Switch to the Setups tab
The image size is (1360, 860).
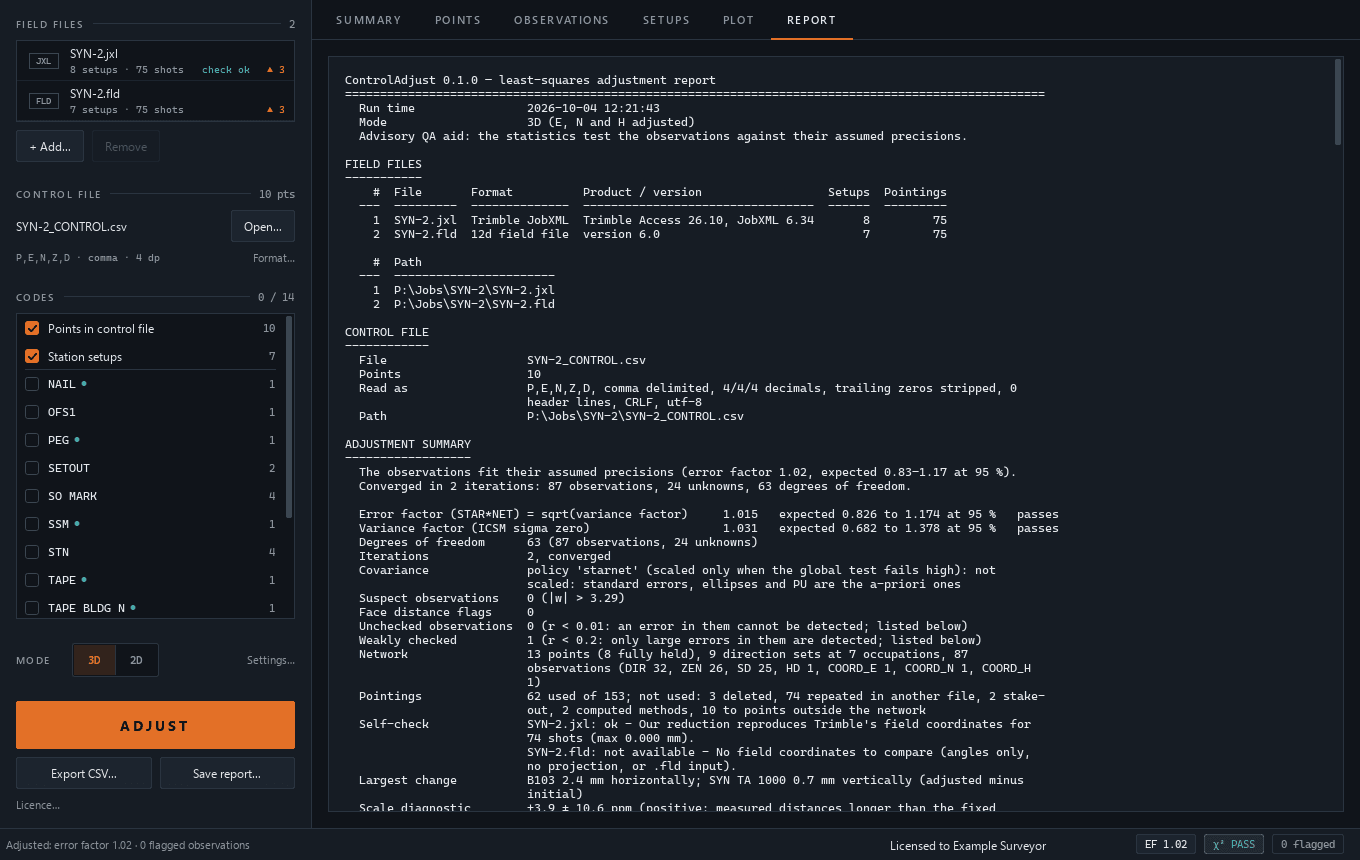click(666, 20)
